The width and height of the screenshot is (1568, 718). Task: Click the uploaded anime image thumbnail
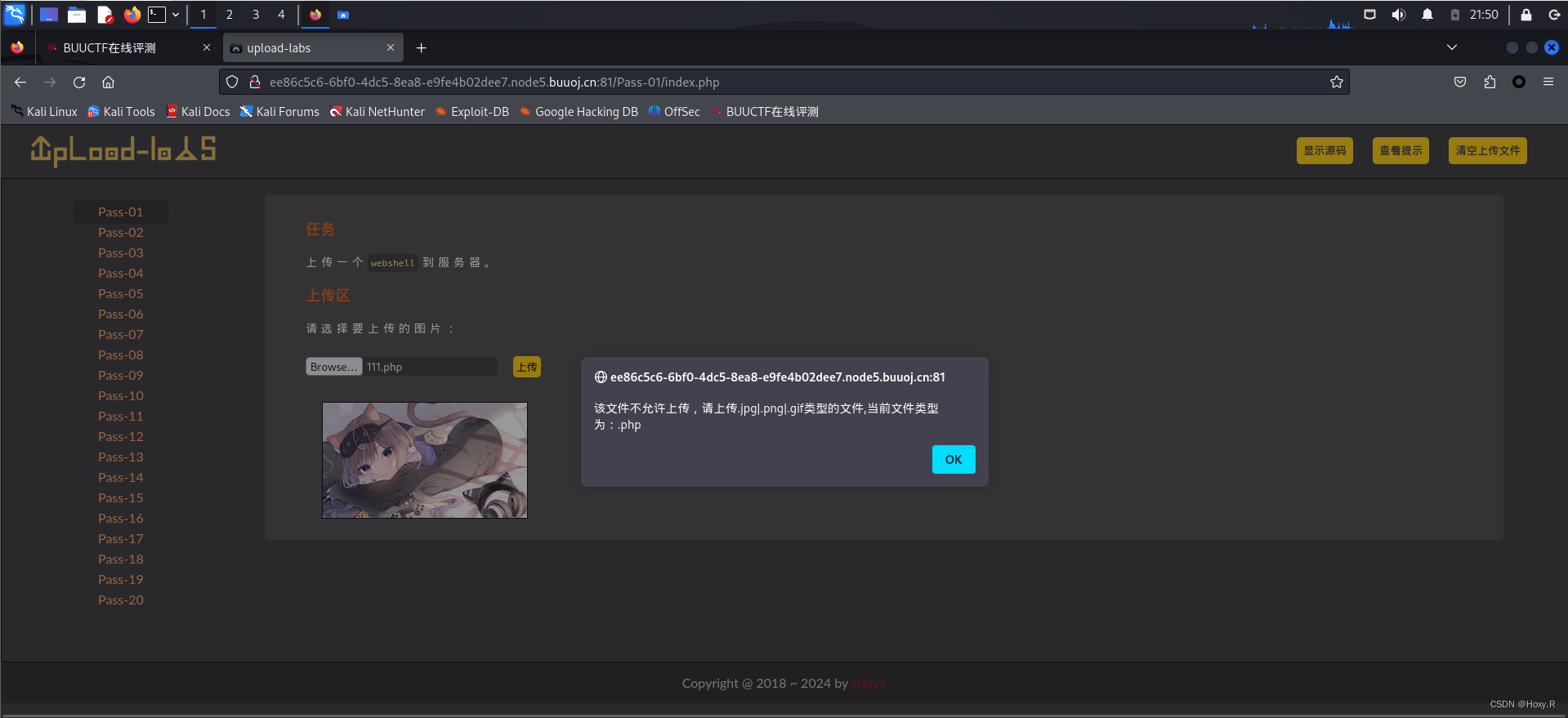[425, 460]
